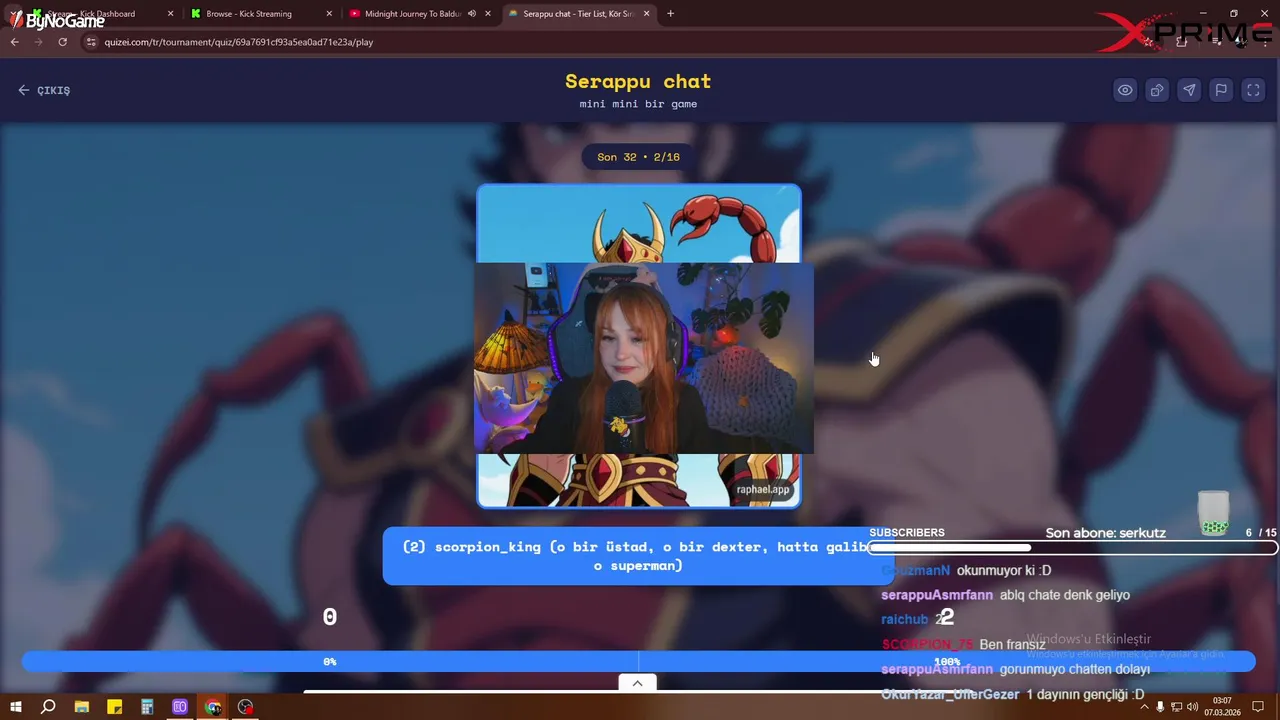Mute the audio on Midnight Journey tab
This screenshot has width=1280, height=720.
coord(472,14)
